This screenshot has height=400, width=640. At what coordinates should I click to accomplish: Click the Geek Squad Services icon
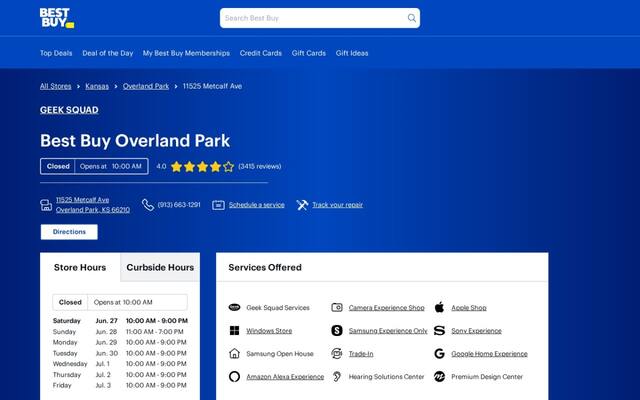tap(234, 307)
